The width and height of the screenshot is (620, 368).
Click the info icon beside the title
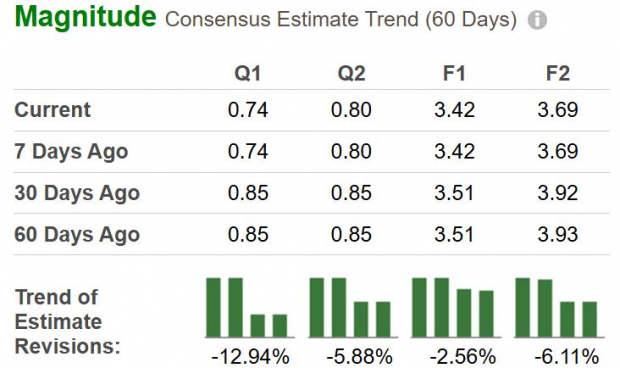[x=537, y=20]
